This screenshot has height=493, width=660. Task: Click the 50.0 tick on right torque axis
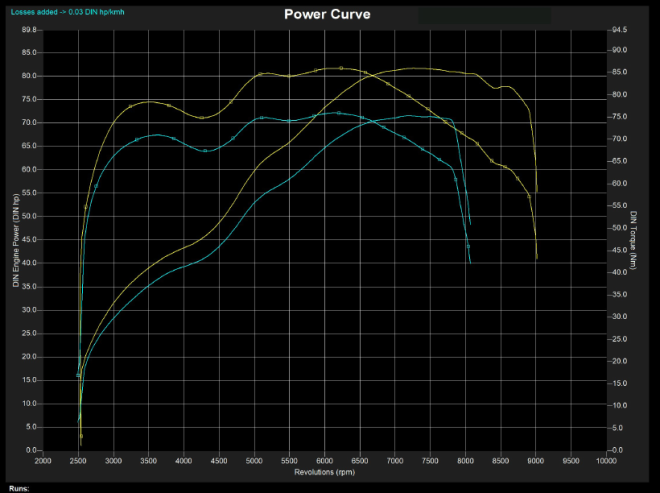click(619, 228)
